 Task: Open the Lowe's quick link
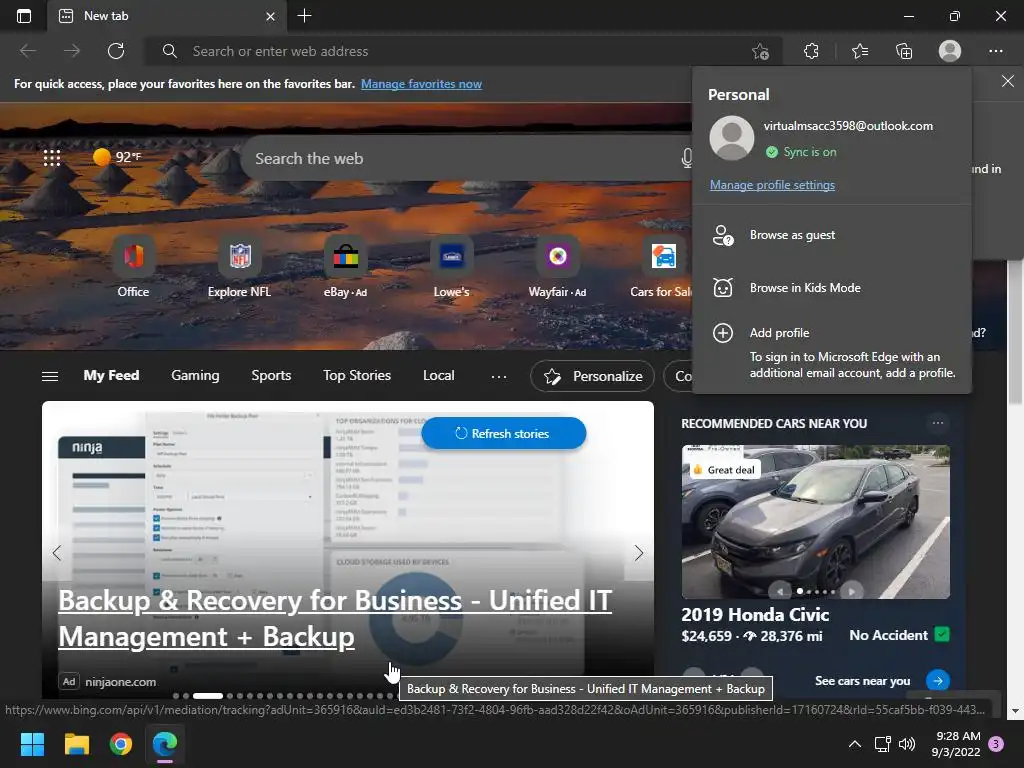pyautogui.click(x=451, y=268)
